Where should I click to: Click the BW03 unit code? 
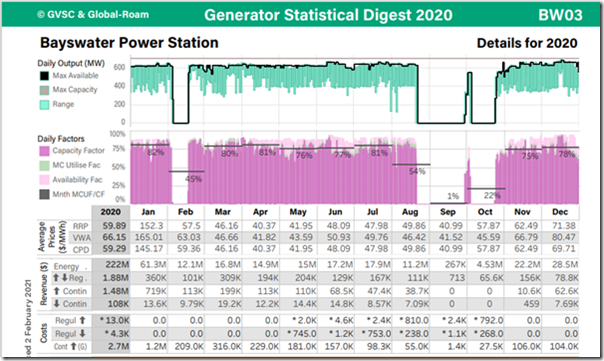click(x=560, y=15)
